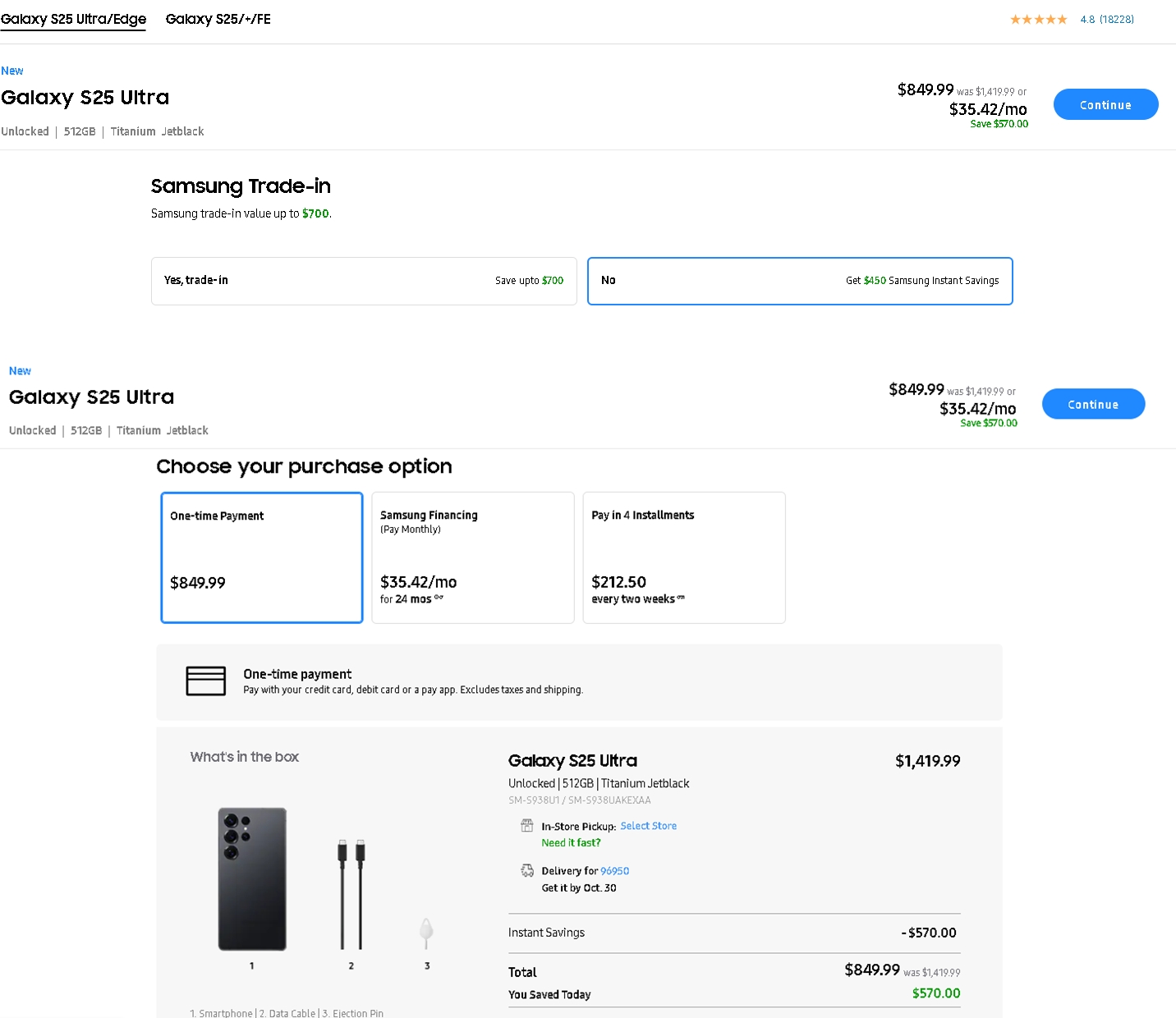Open the Select Store link

click(x=648, y=826)
